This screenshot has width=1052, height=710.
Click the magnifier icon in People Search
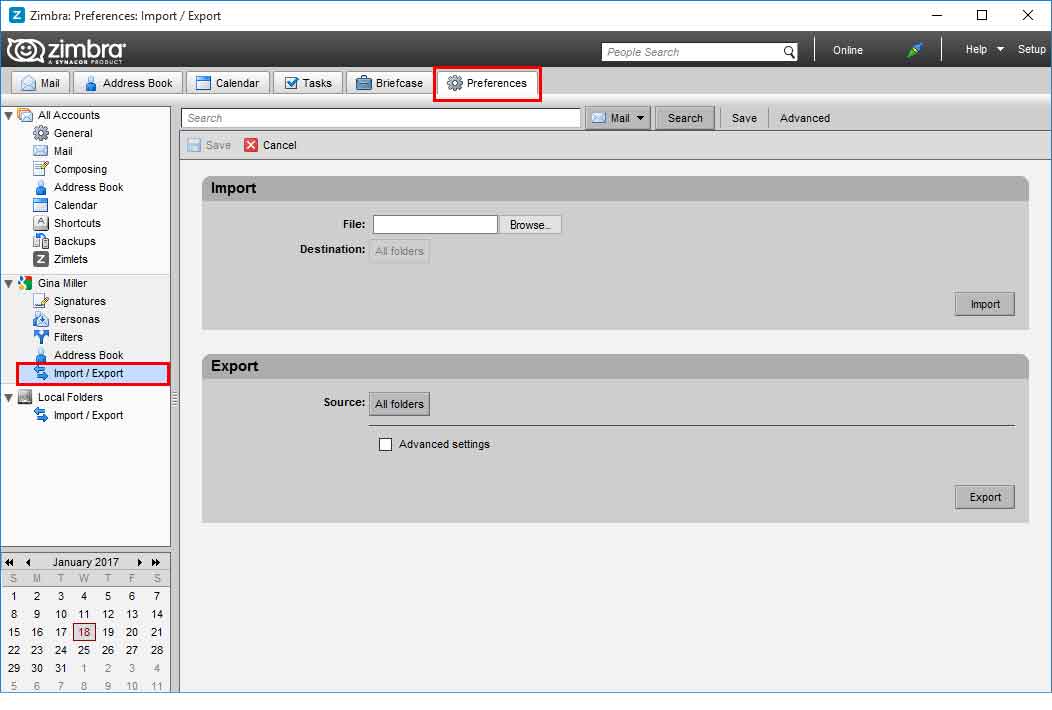click(x=789, y=52)
